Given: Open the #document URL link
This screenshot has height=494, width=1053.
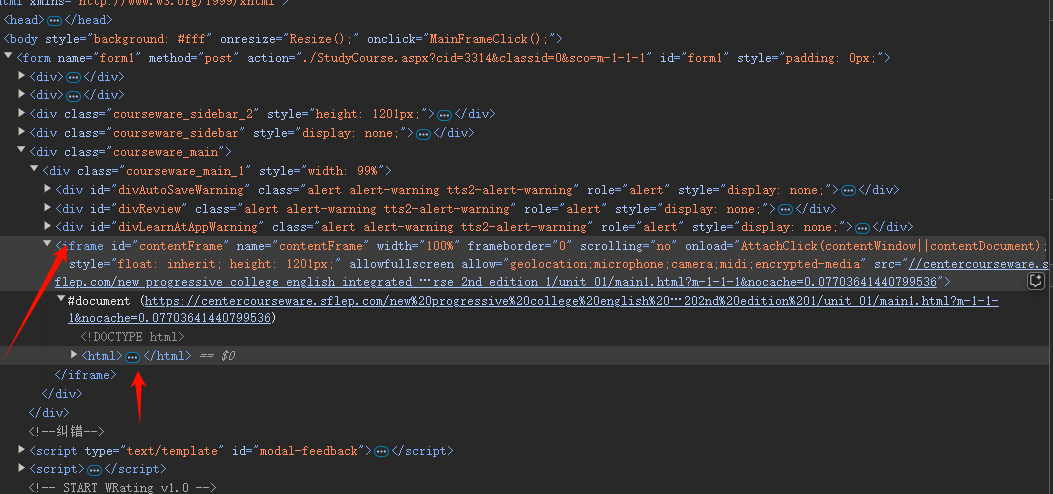Looking at the screenshot, I should (x=533, y=309).
